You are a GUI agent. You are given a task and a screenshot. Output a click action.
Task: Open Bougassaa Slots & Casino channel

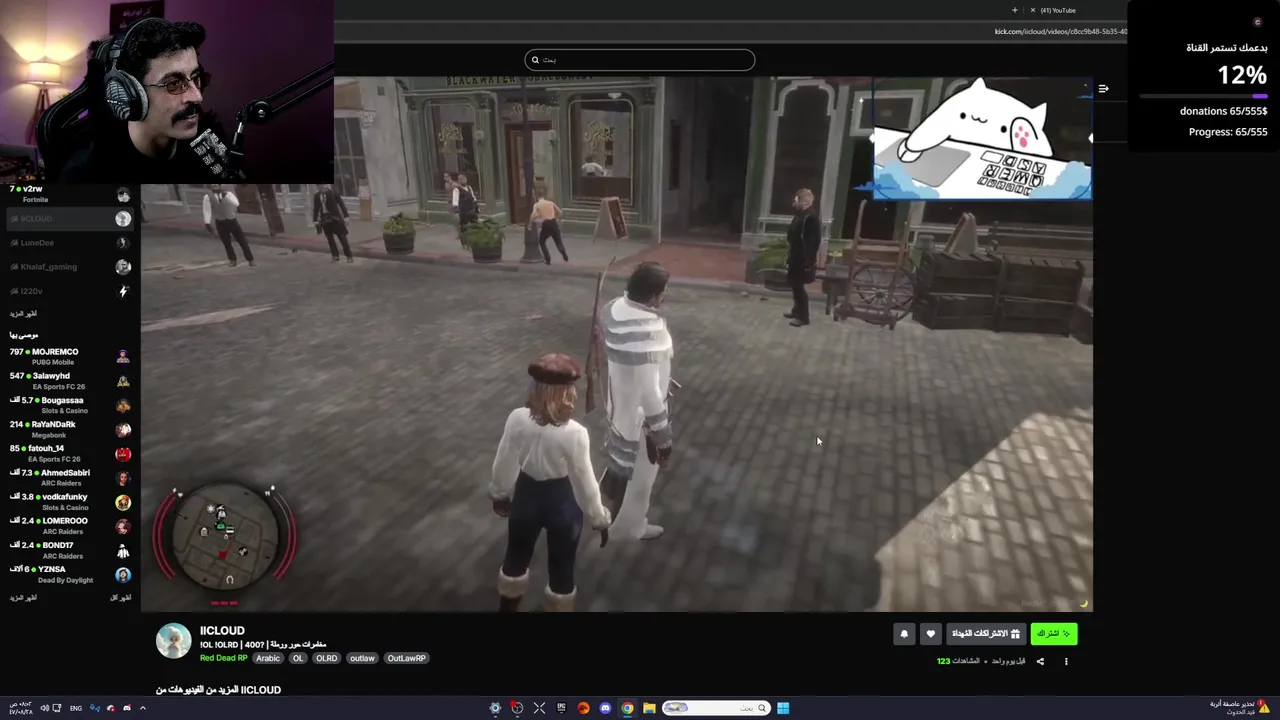pos(70,404)
